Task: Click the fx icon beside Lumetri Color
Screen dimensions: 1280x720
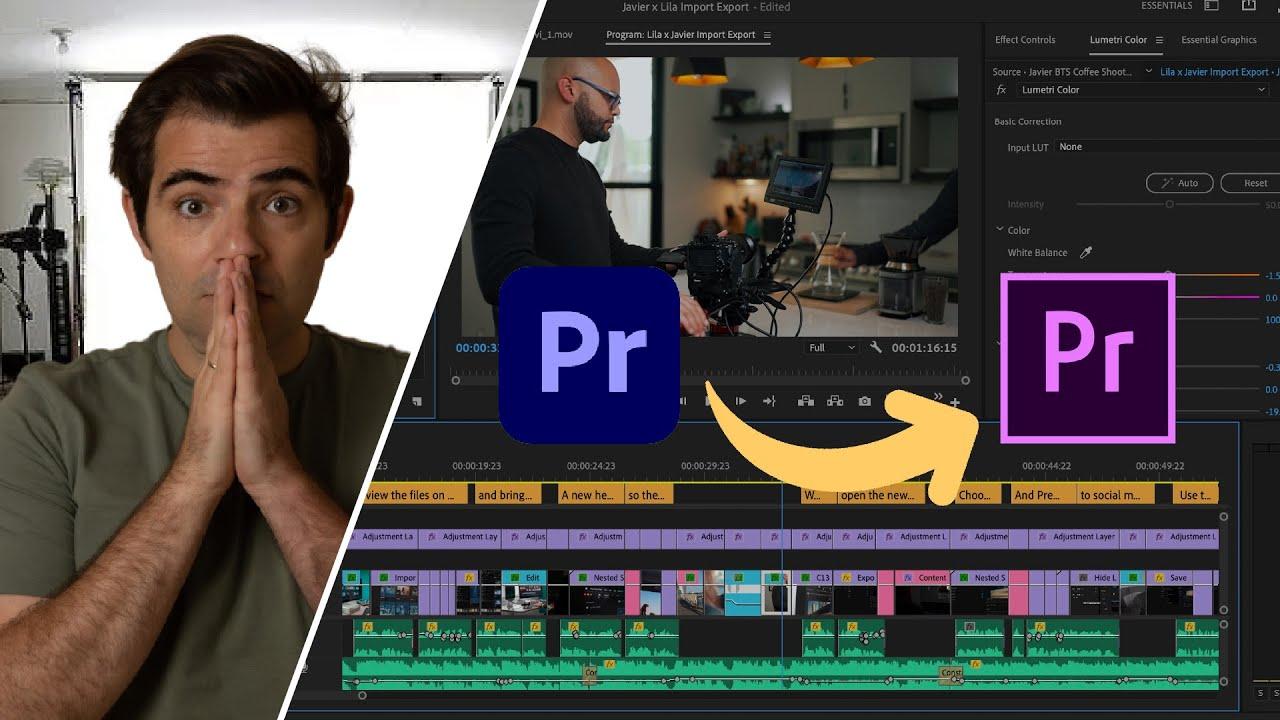Action: pyautogui.click(x=1001, y=90)
